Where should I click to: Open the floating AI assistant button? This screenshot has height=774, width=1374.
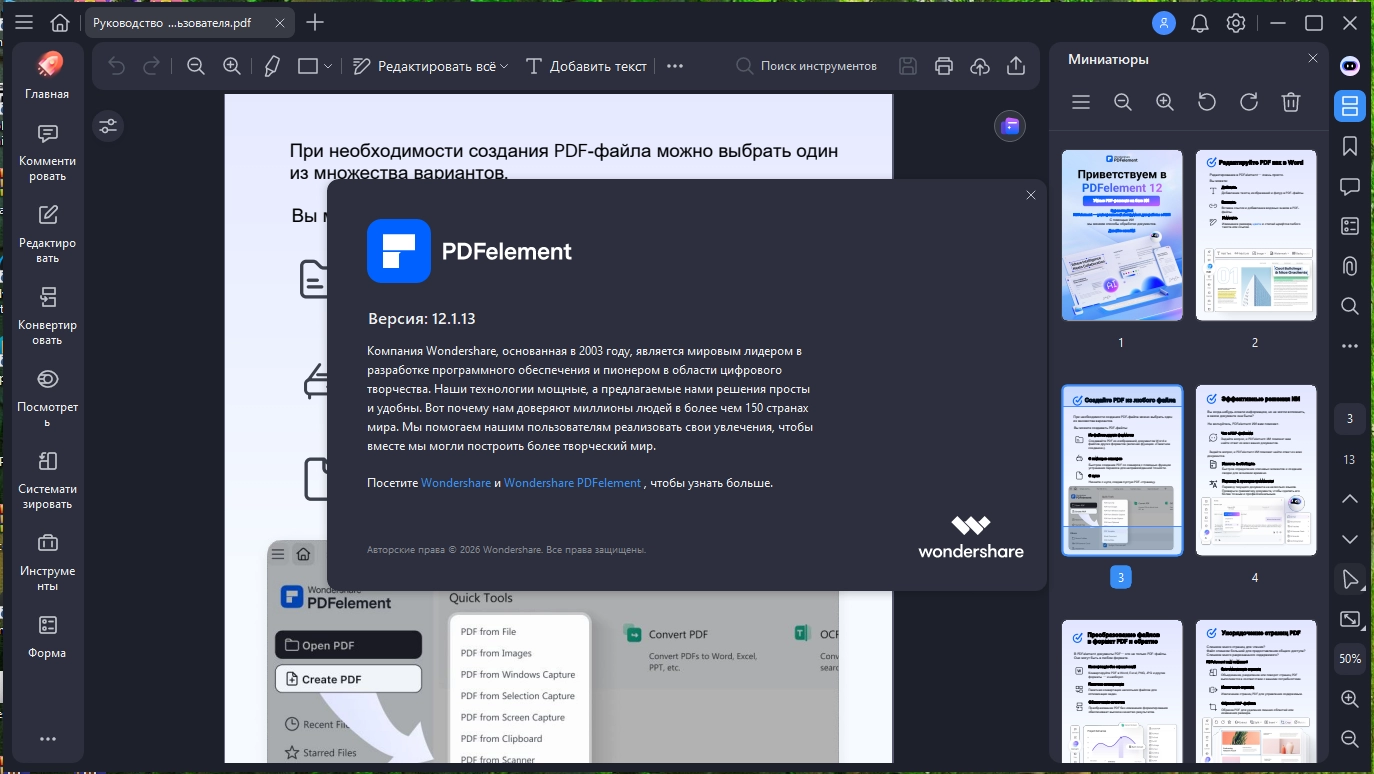tap(1010, 126)
